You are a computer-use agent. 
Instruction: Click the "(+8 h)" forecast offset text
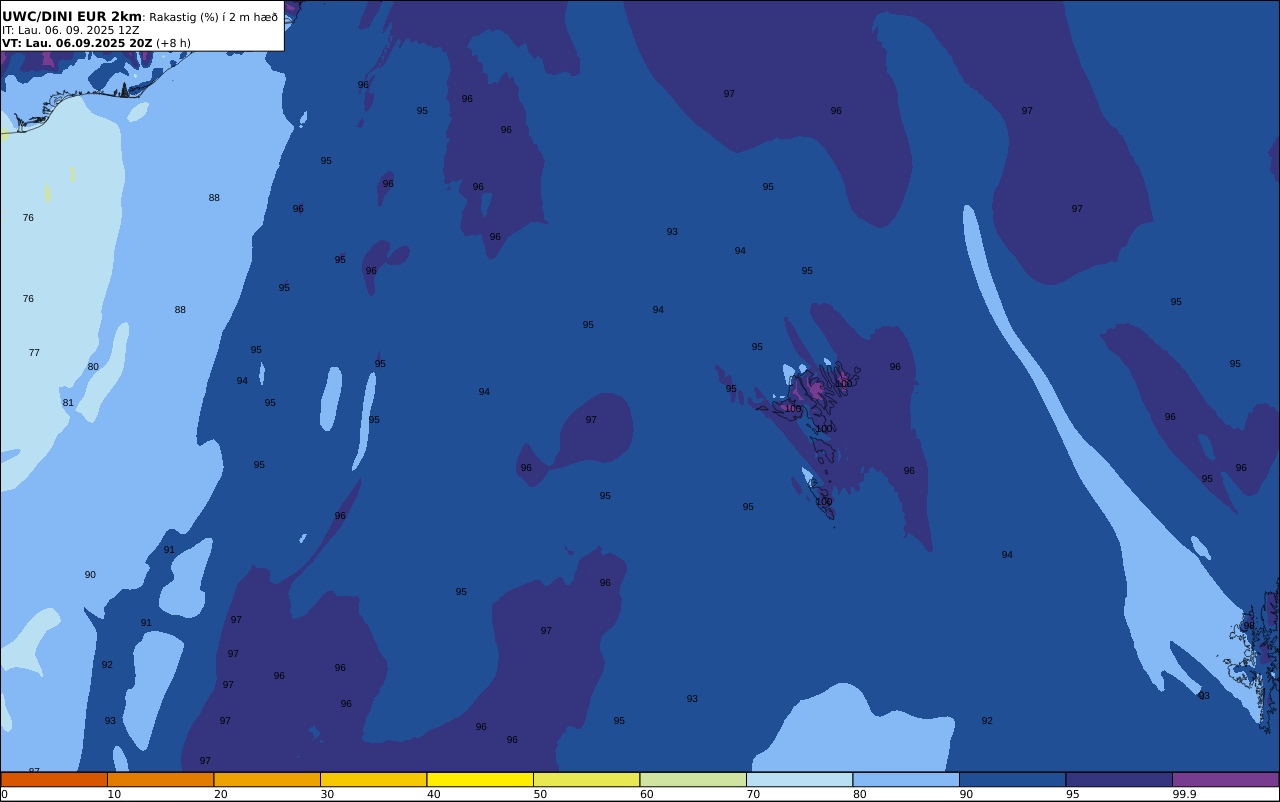pyautogui.click(x=173, y=43)
